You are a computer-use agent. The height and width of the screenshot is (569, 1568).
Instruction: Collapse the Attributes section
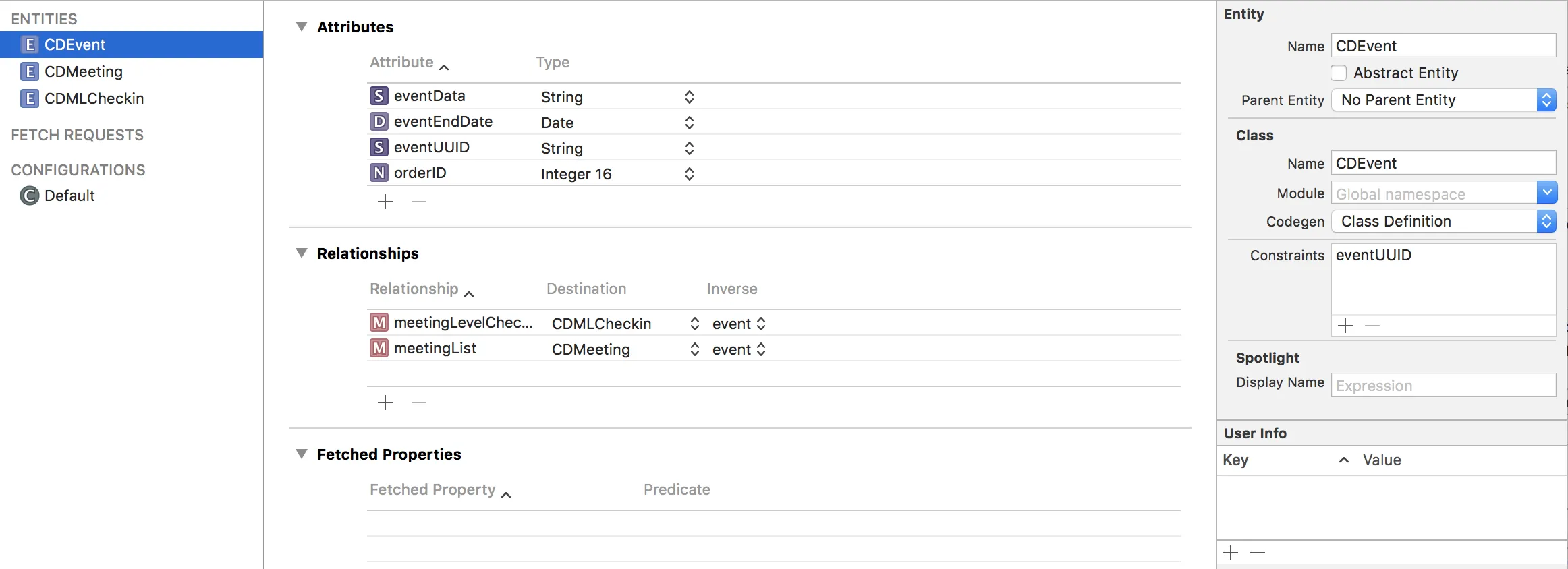point(302,26)
